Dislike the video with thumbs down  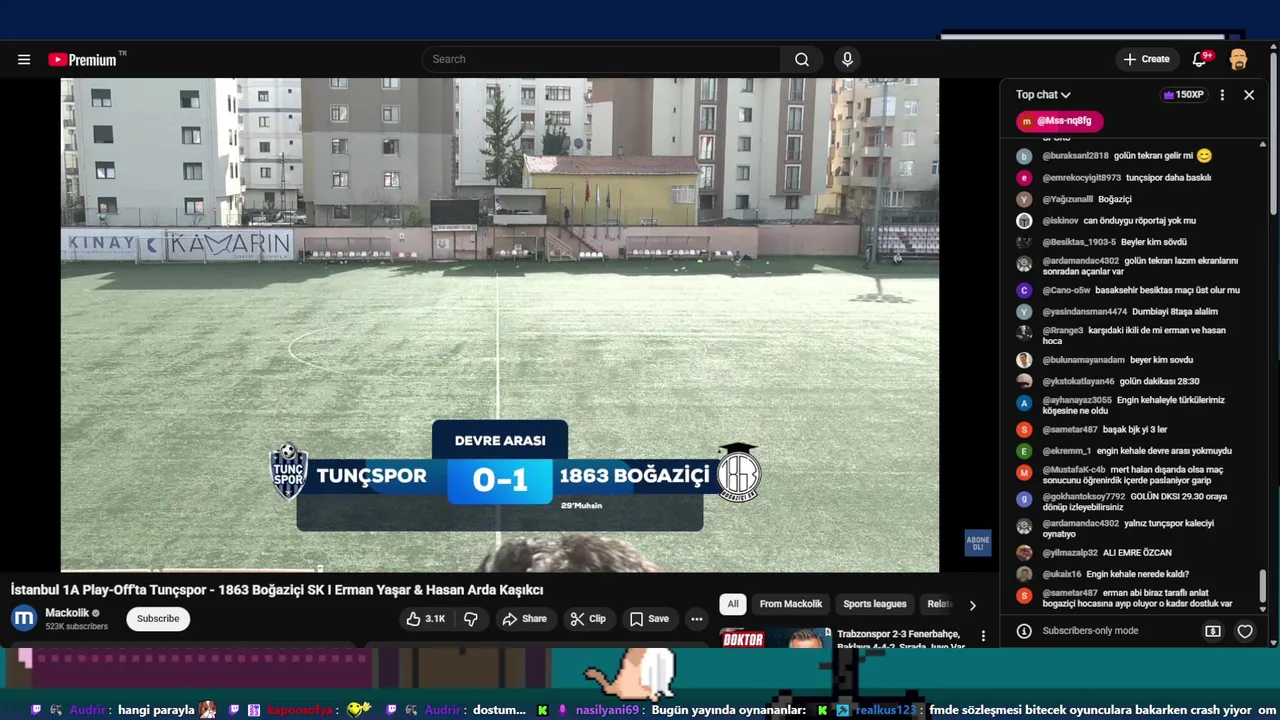pyautogui.click(x=471, y=619)
